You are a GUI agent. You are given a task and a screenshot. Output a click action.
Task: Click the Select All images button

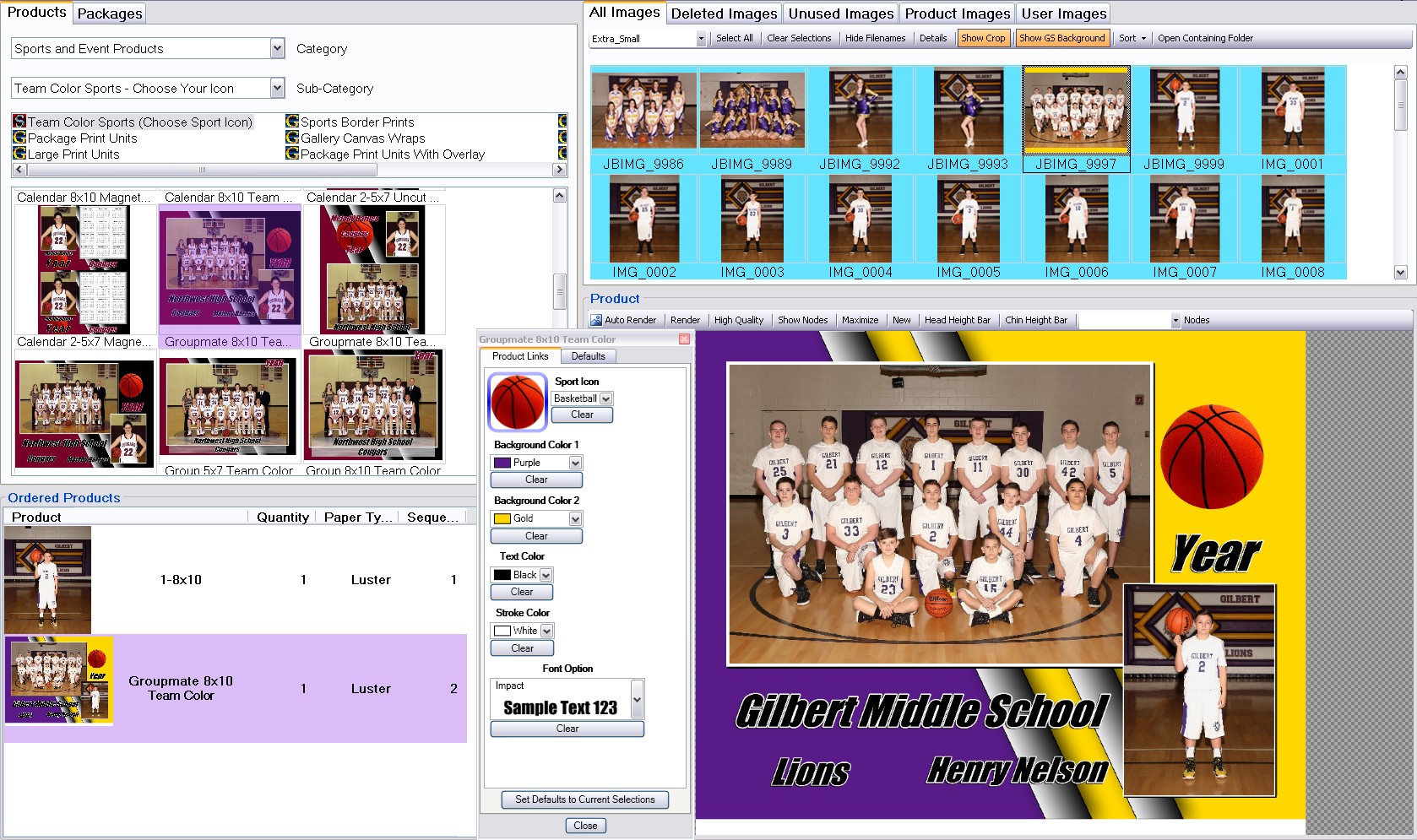(734, 38)
